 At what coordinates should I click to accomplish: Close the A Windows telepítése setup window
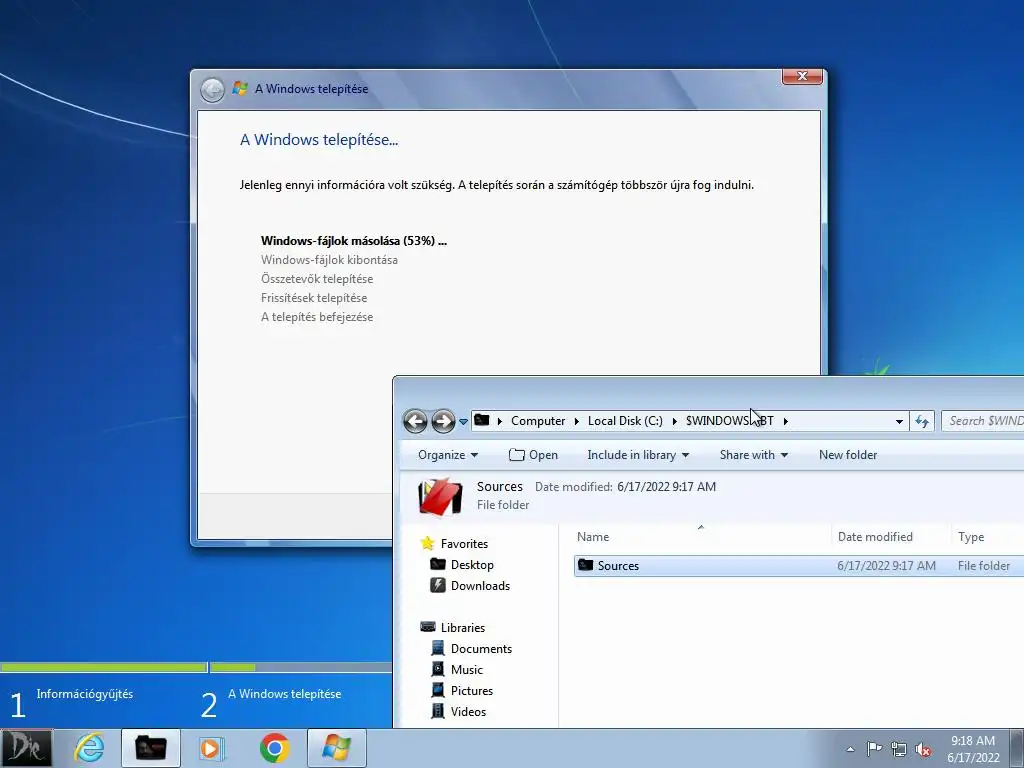pyautogui.click(x=802, y=76)
